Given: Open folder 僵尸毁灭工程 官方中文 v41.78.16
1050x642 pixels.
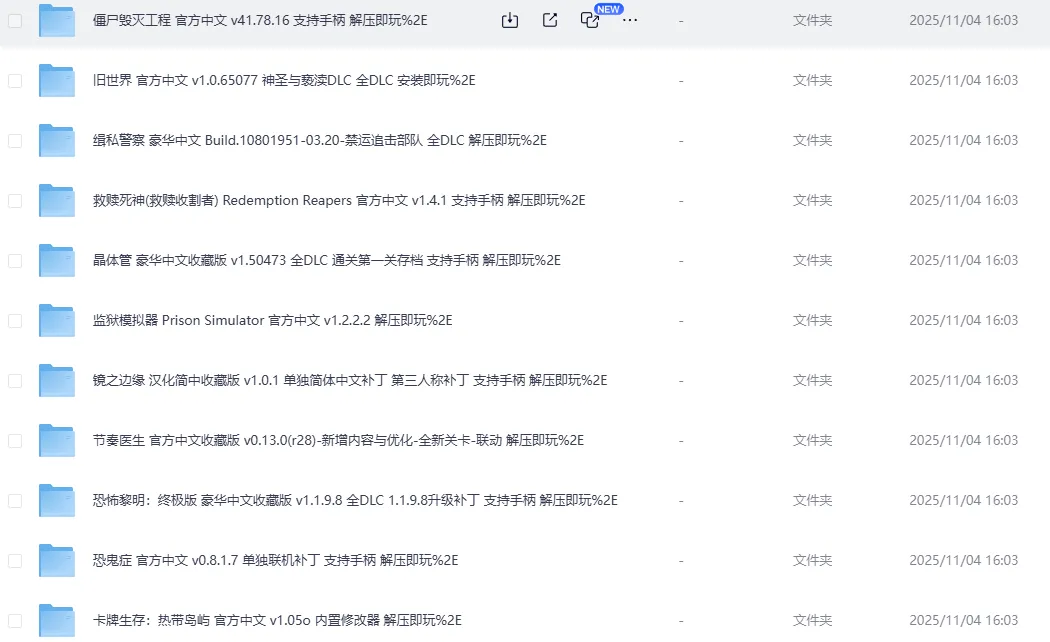Looking at the screenshot, I should [x=260, y=20].
